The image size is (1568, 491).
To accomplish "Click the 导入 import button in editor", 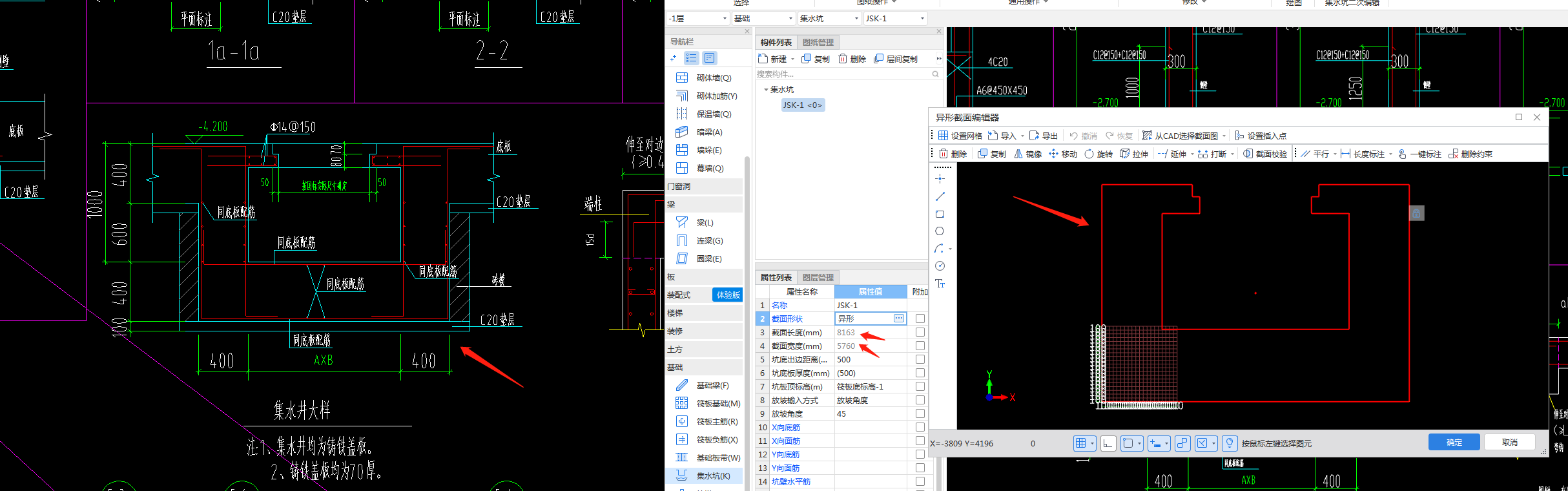I will [x=1002, y=136].
